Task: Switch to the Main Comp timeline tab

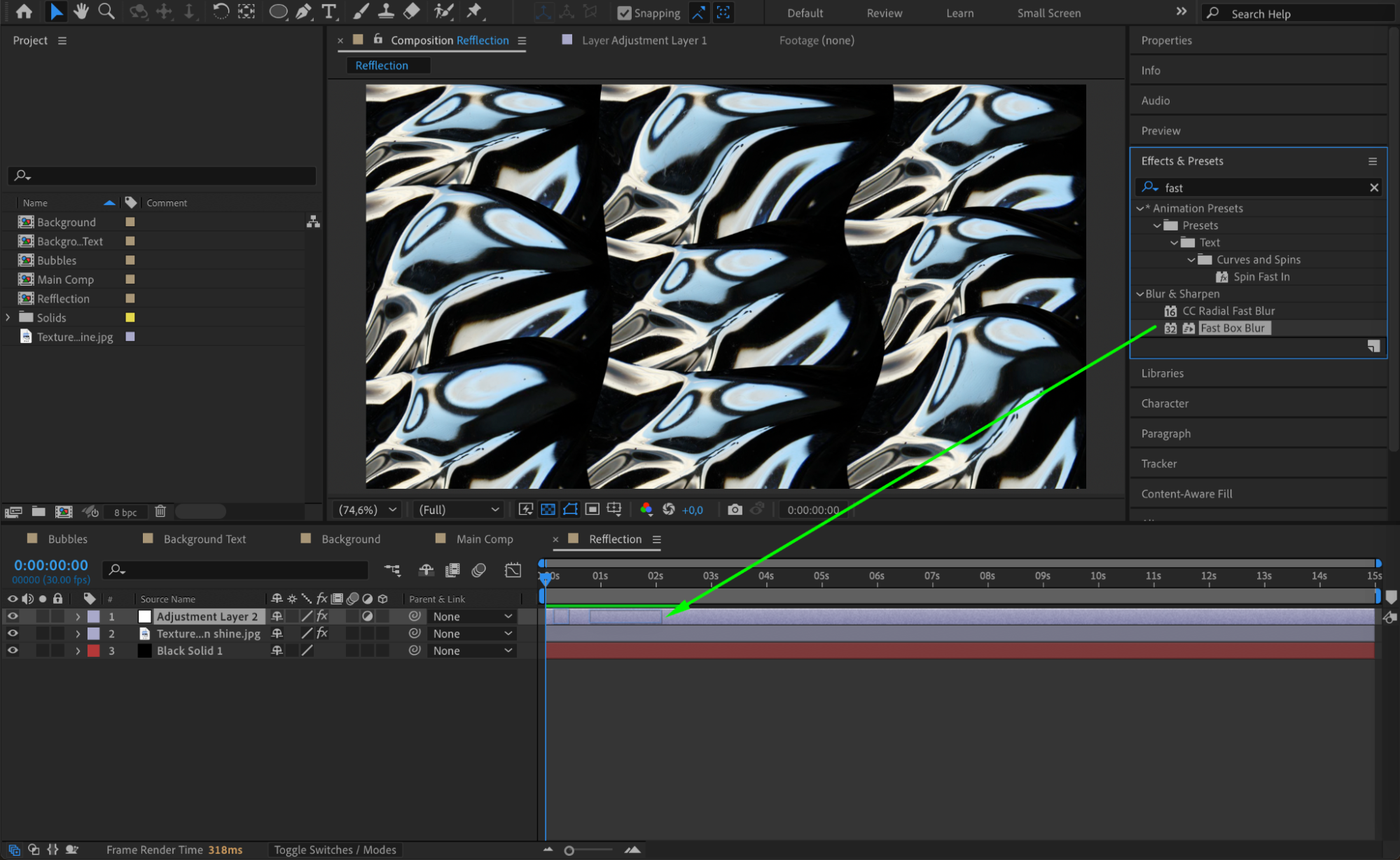Action: (484, 539)
